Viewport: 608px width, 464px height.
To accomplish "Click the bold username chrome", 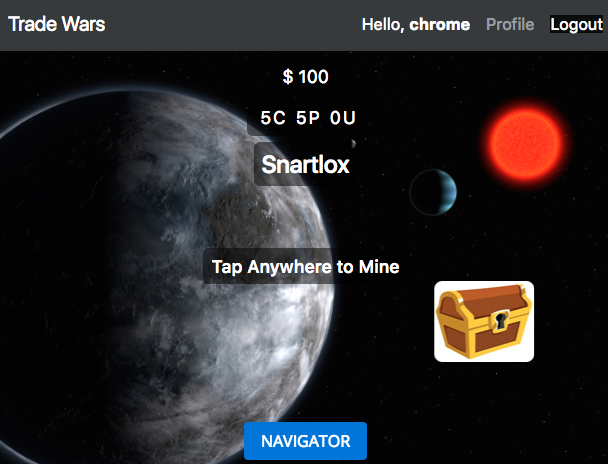I will [x=440, y=24].
